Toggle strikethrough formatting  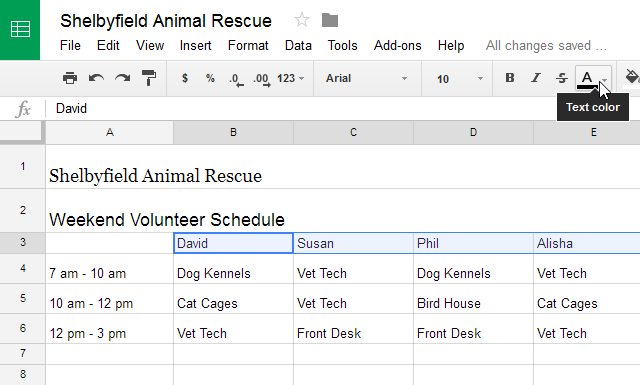562,78
